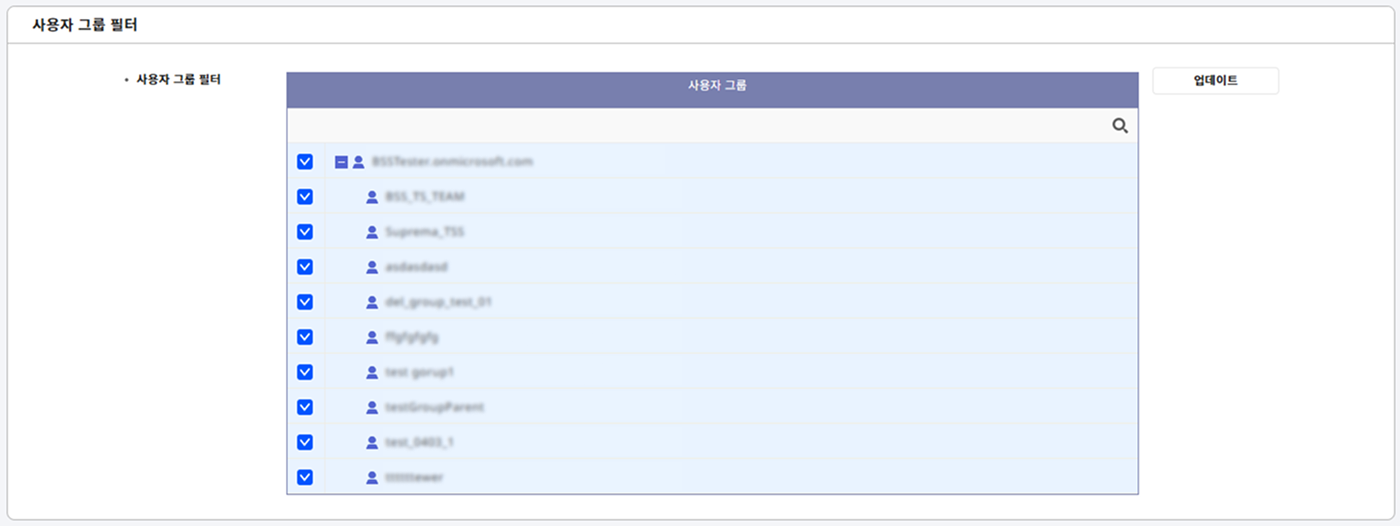
Task: Uncheck the BSSTester.onmicrosoft.com root checkbox
Action: pos(305,162)
